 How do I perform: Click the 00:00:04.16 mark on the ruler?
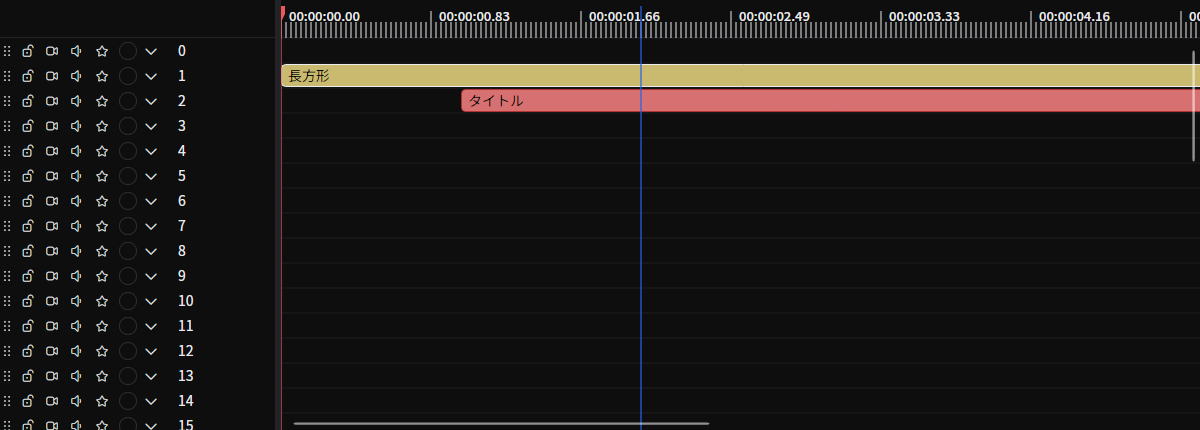point(1074,16)
